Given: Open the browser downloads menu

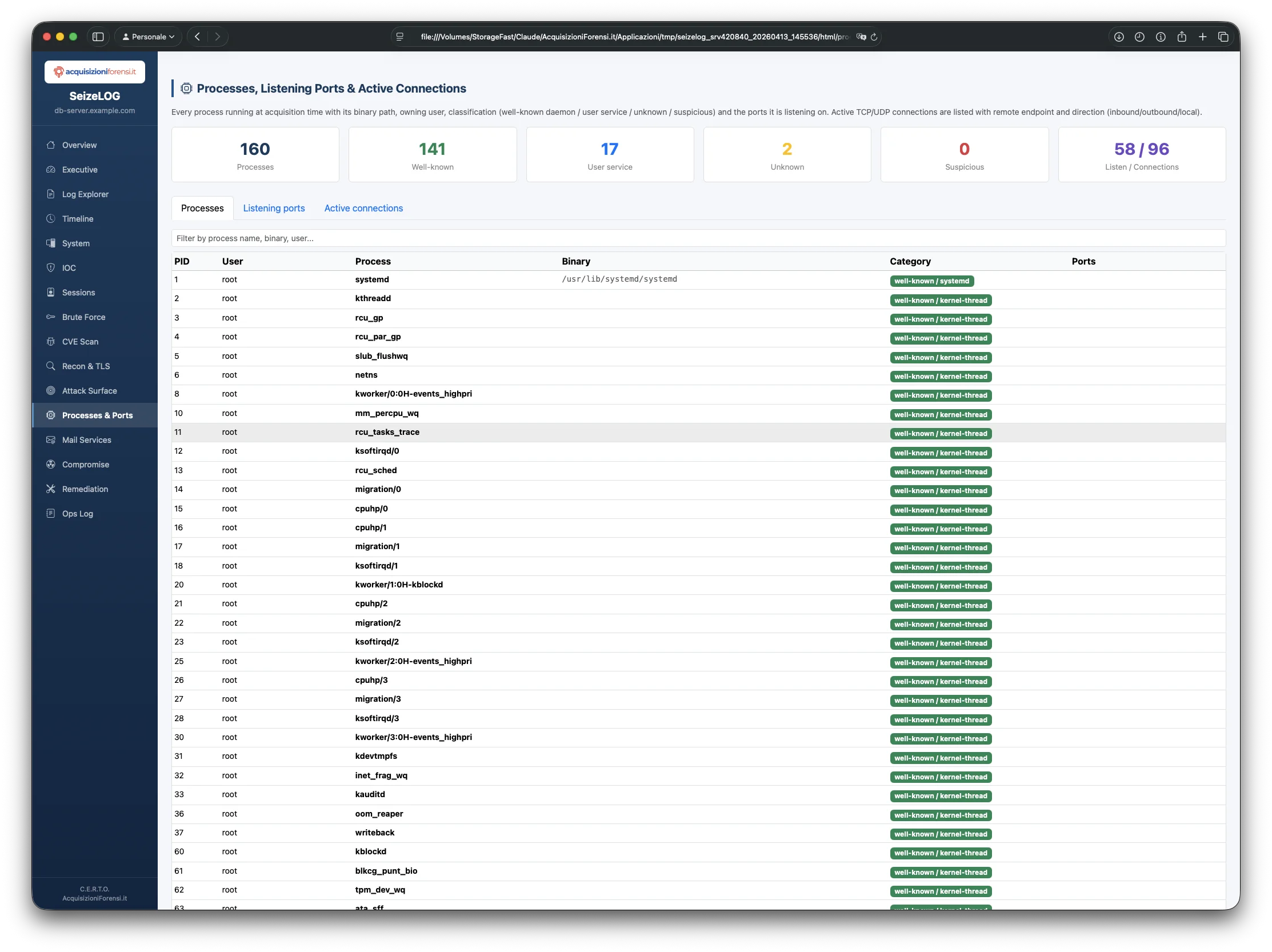Looking at the screenshot, I should point(1118,36).
